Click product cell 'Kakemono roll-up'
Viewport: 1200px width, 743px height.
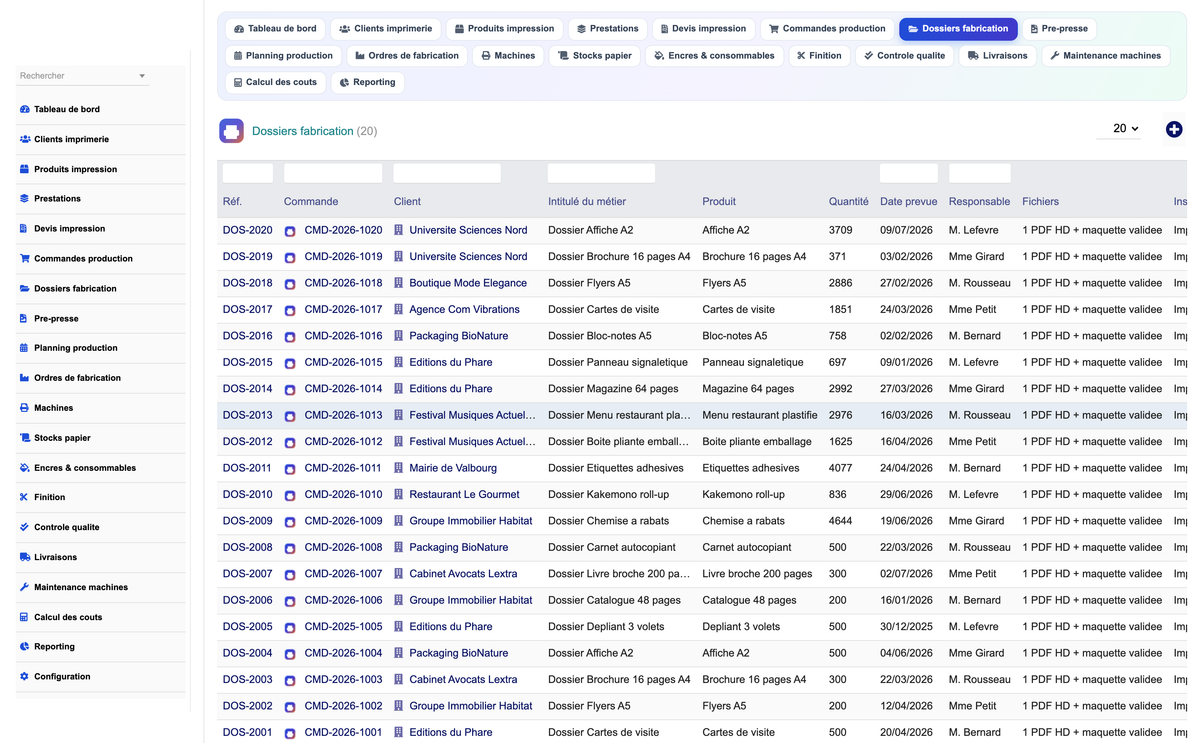(x=743, y=494)
